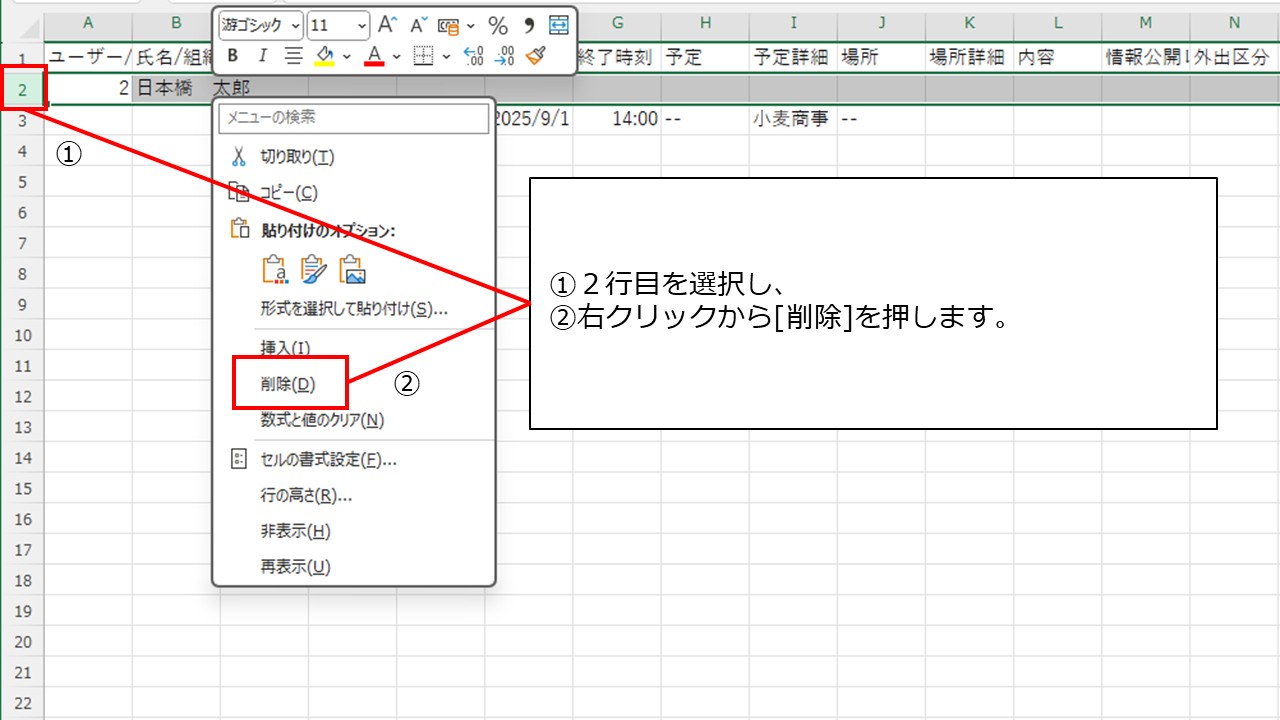Apply percent style from mini toolbar
This screenshot has width=1280, height=720.
497,25
